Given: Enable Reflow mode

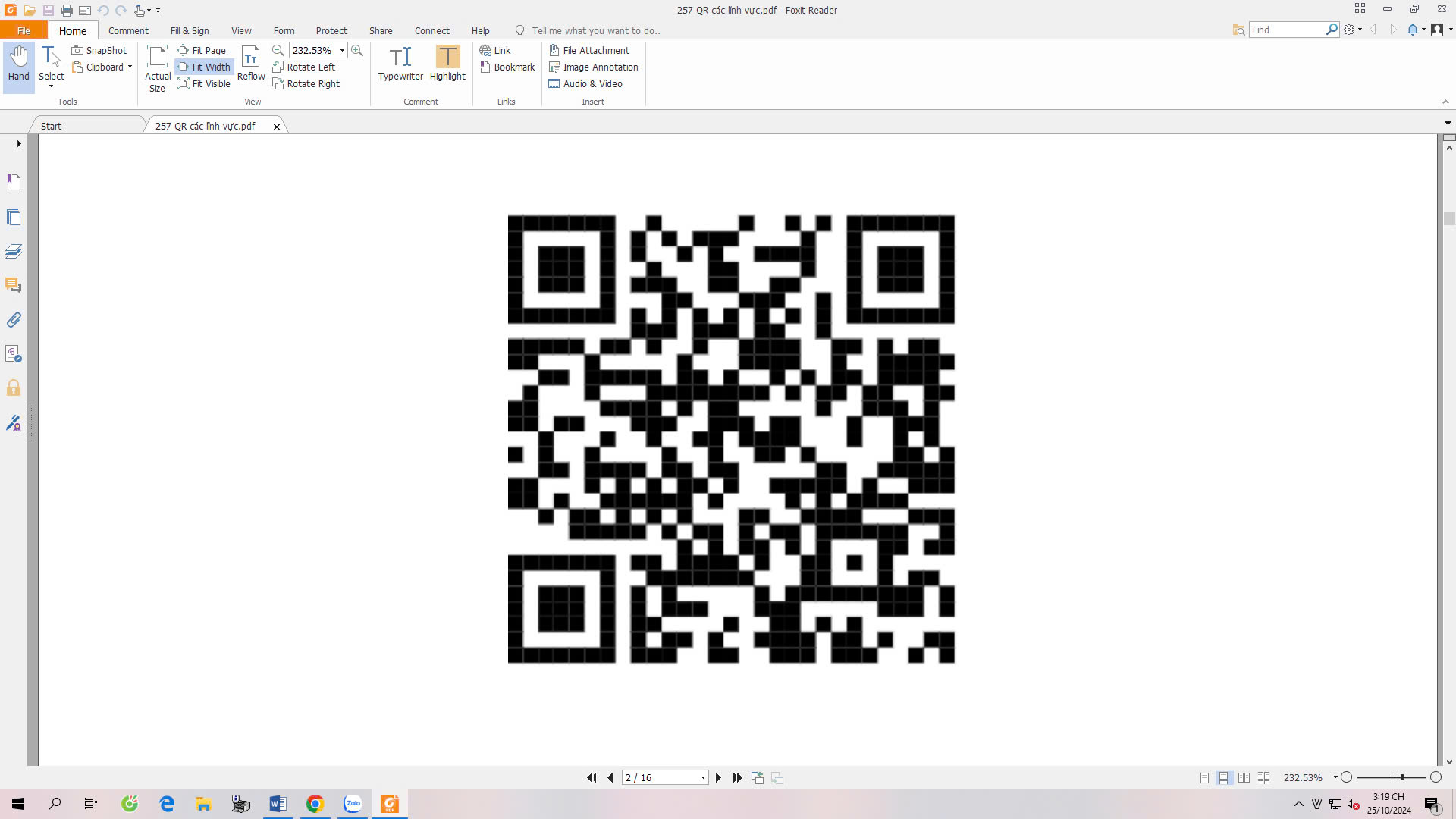Looking at the screenshot, I should pyautogui.click(x=251, y=64).
